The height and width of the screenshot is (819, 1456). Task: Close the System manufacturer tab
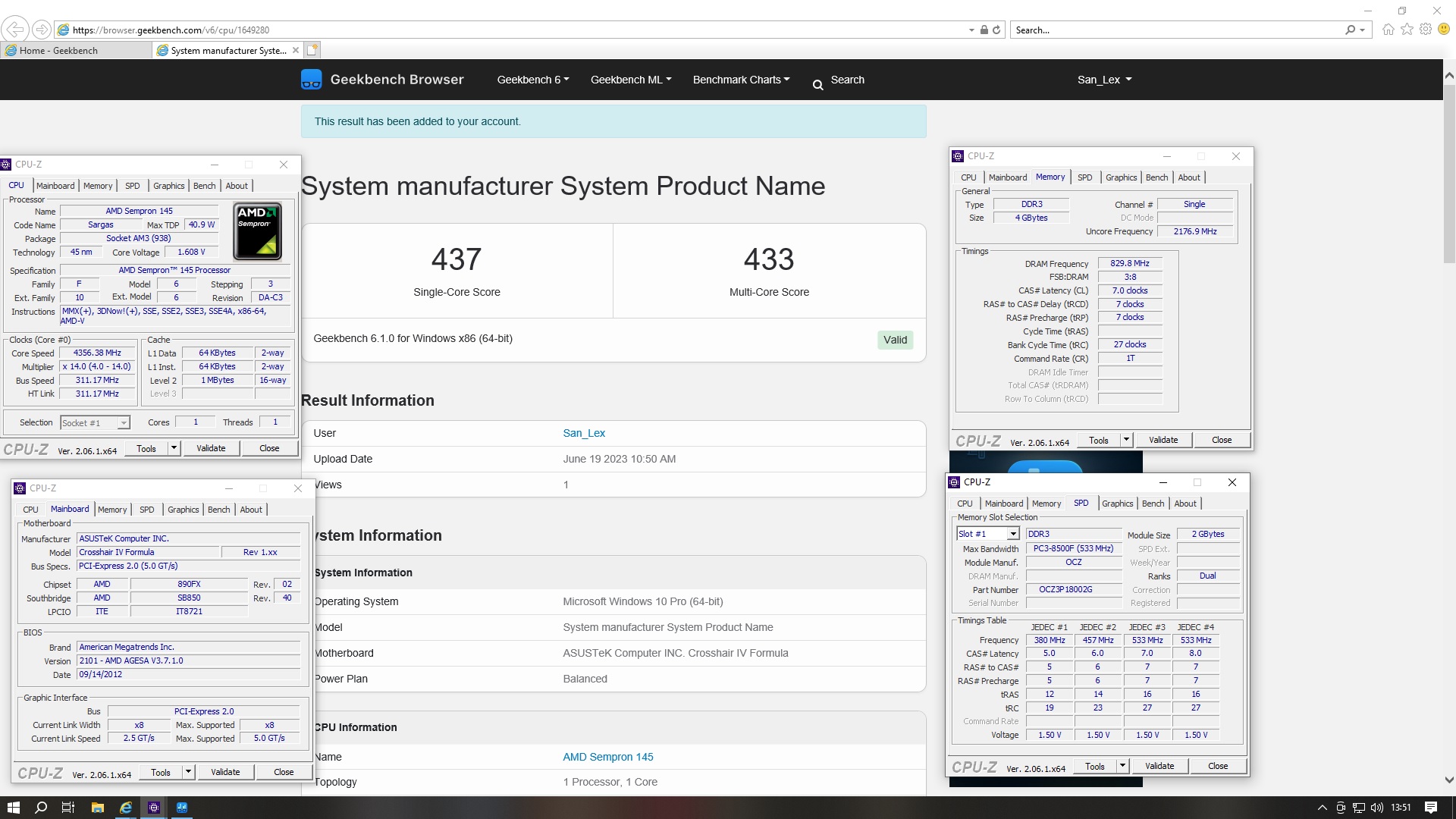pos(296,50)
